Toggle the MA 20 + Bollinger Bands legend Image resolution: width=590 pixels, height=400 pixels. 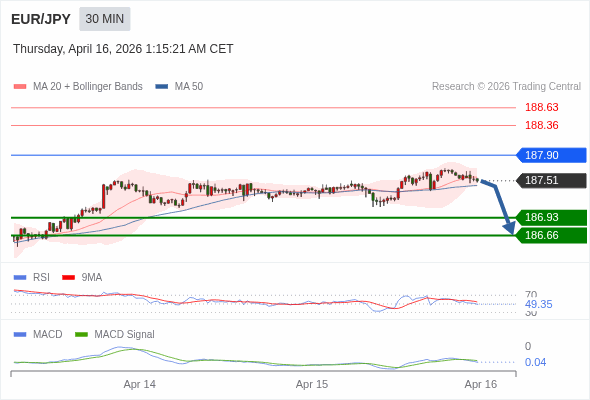pyautogui.click(x=78, y=87)
